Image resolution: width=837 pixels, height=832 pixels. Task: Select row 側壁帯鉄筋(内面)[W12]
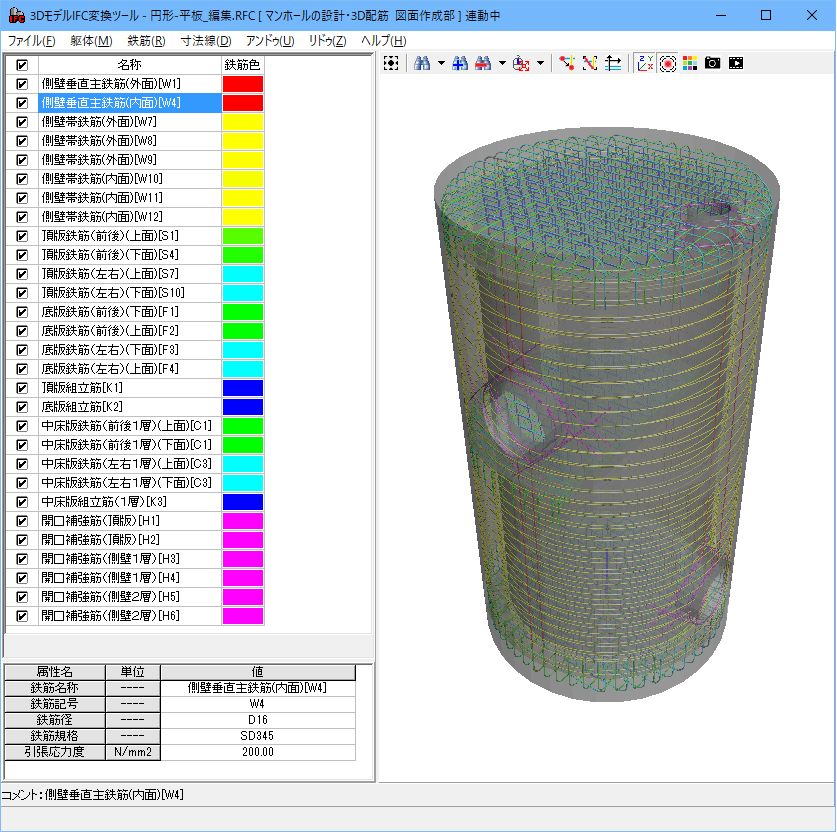coord(130,217)
